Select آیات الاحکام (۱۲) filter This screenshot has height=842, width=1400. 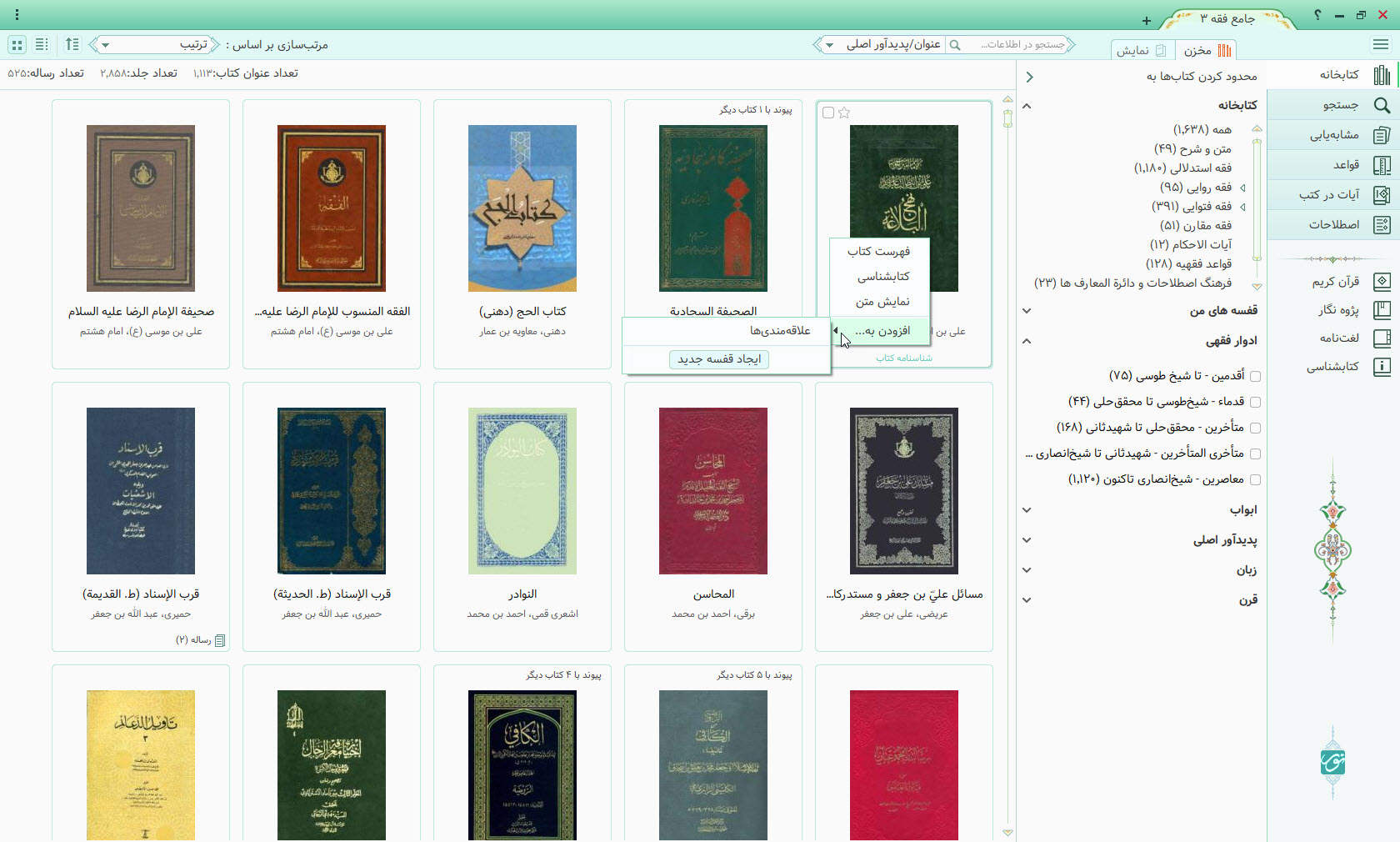point(1191,245)
